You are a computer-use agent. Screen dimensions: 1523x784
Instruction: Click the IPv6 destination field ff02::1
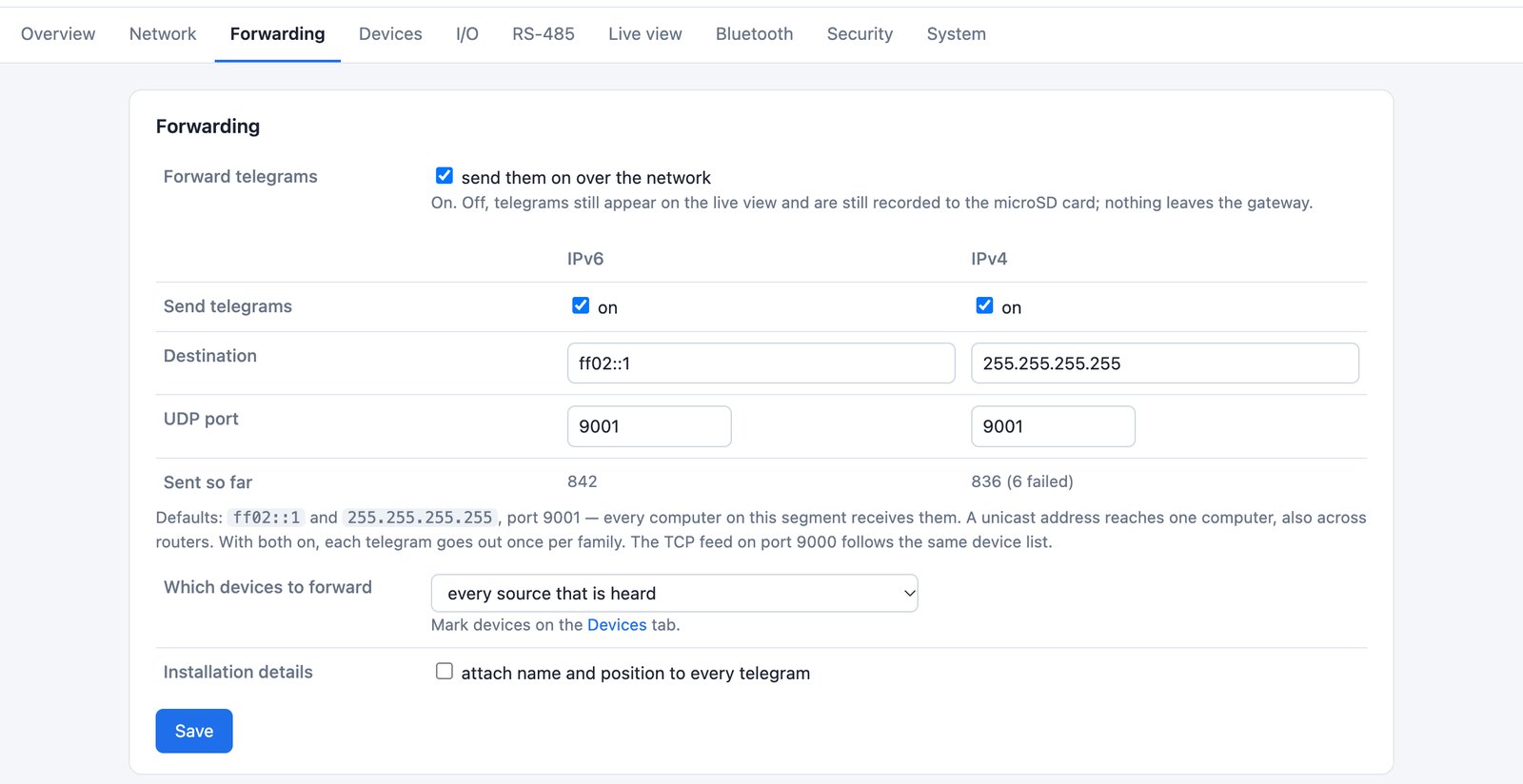tap(761, 363)
